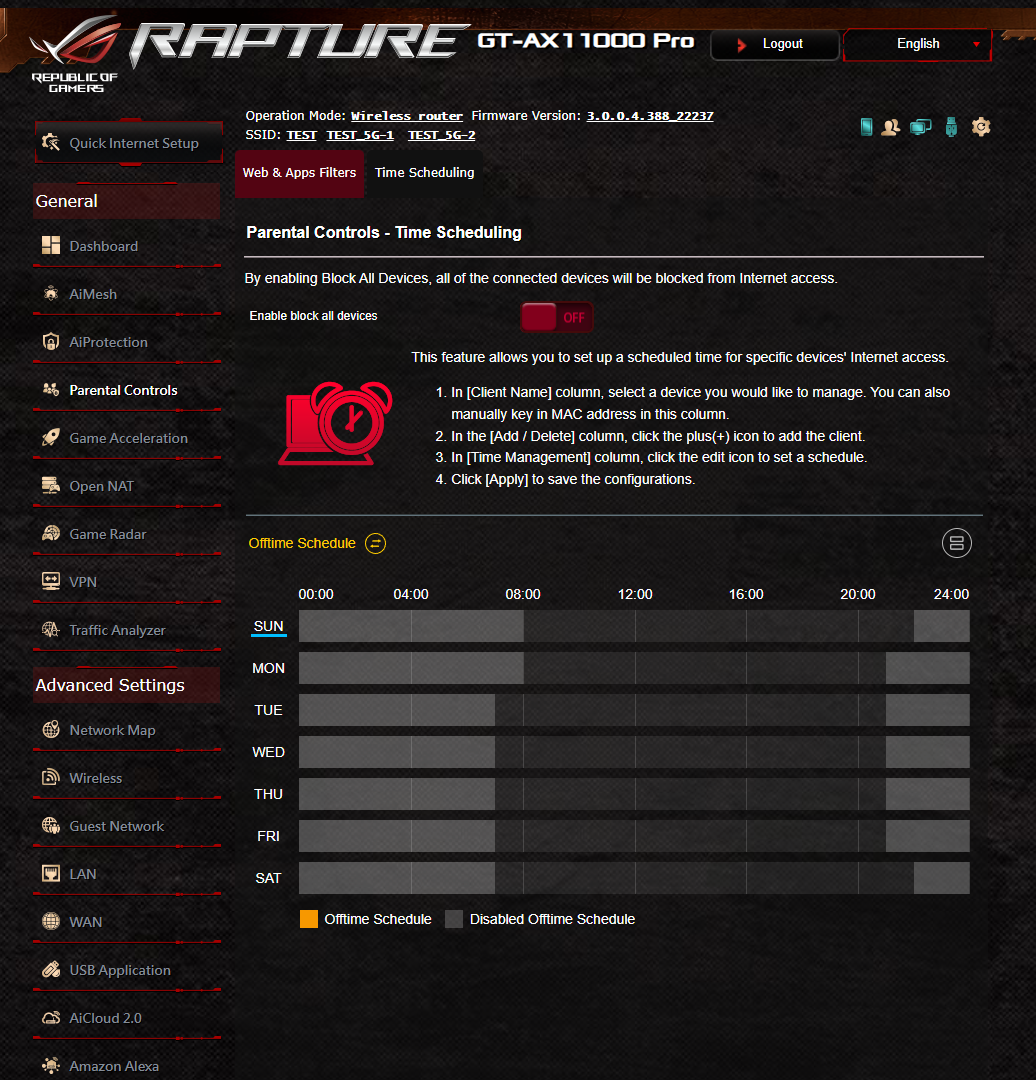Click the firmware version 3.0.0.4.388_22237 link
The image size is (1036, 1080).
650,116
